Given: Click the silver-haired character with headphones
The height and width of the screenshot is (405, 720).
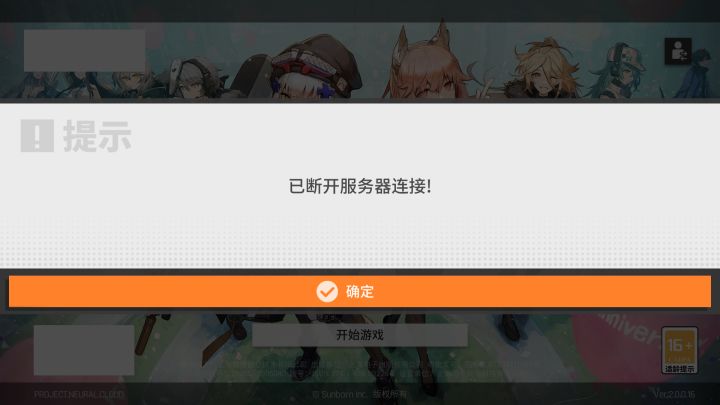Looking at the screenshot, I should (195, 78).
